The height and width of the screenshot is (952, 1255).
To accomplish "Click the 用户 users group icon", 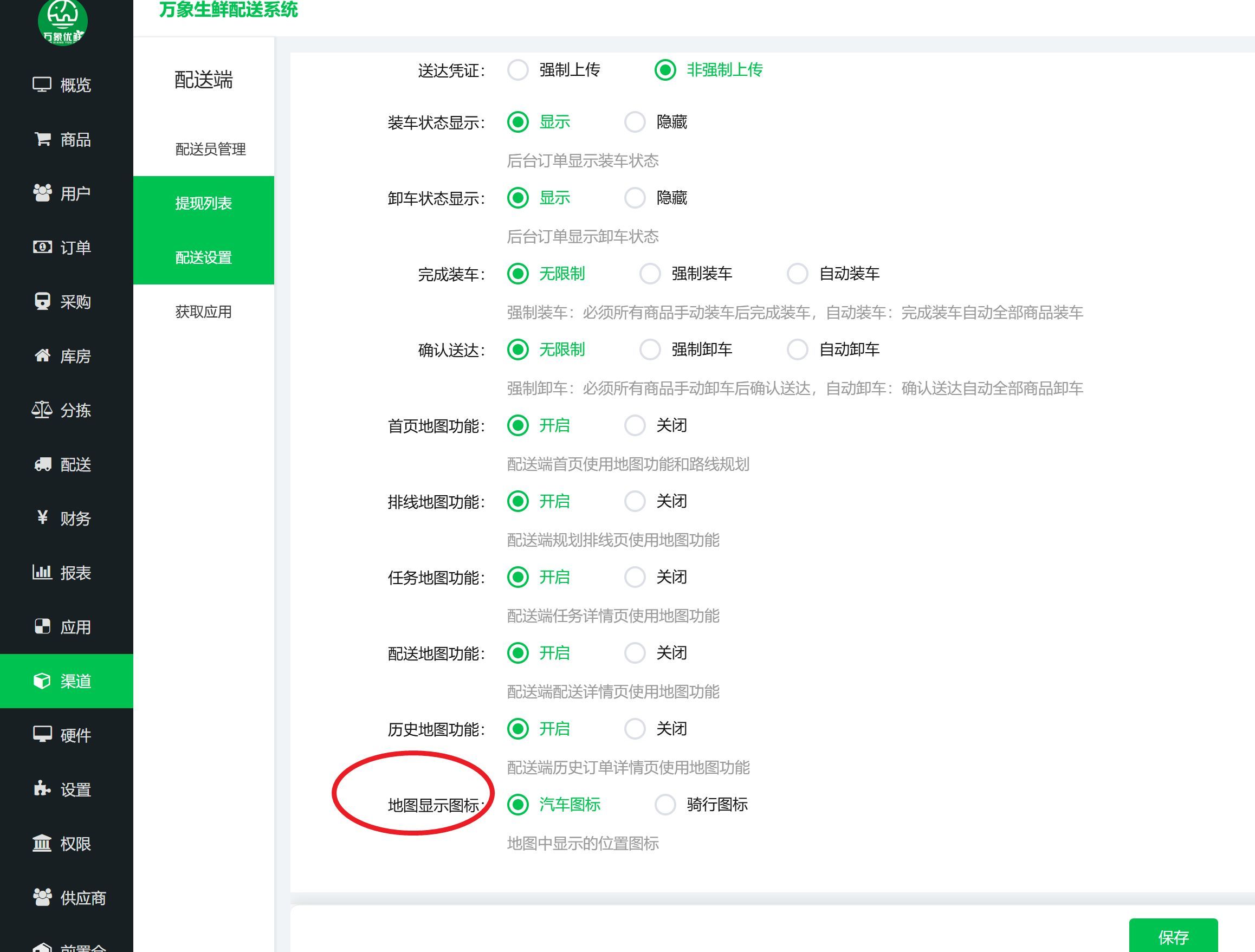I will 43,193.
